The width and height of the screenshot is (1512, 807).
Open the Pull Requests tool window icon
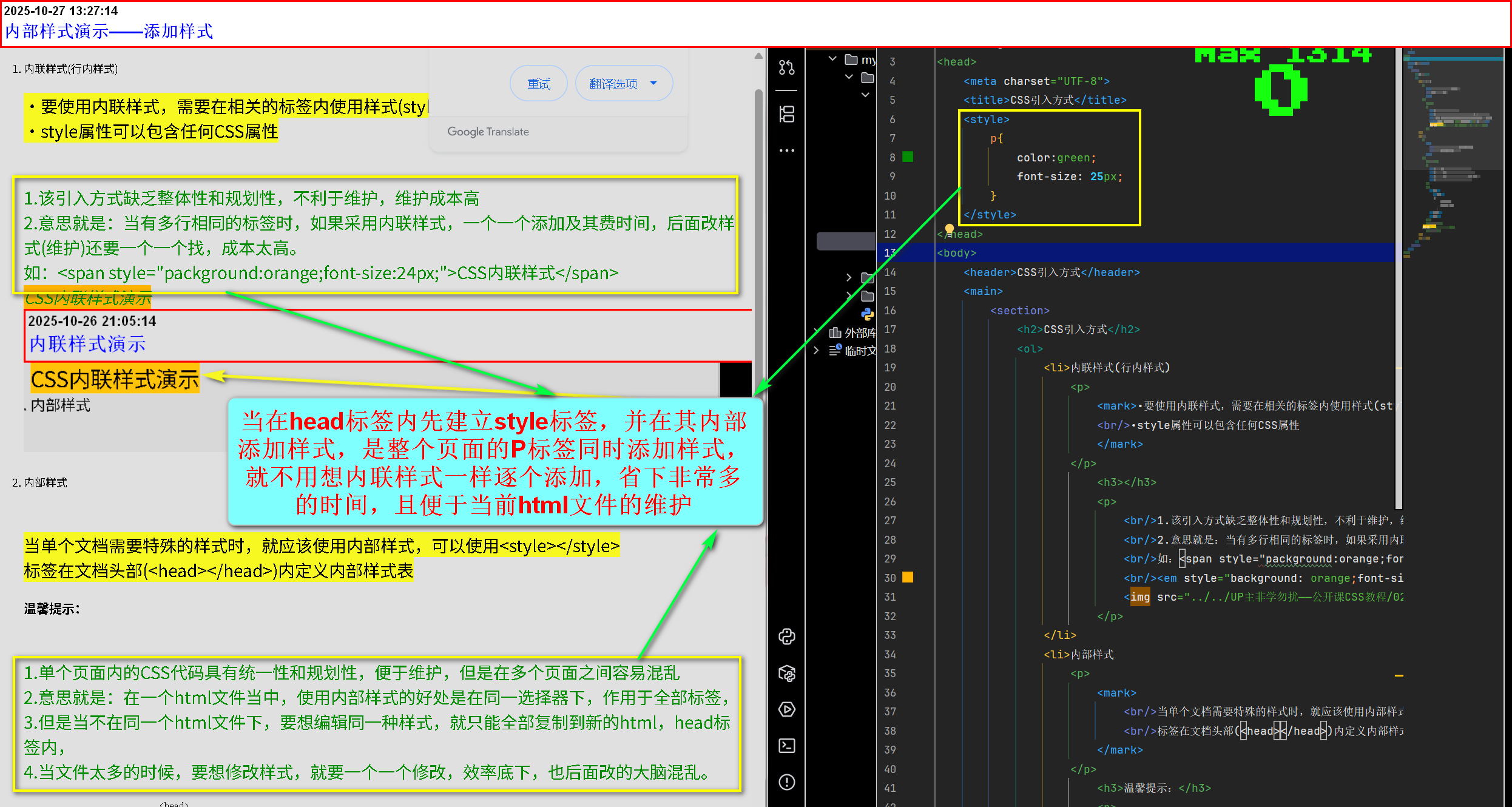tap(787, 67)
